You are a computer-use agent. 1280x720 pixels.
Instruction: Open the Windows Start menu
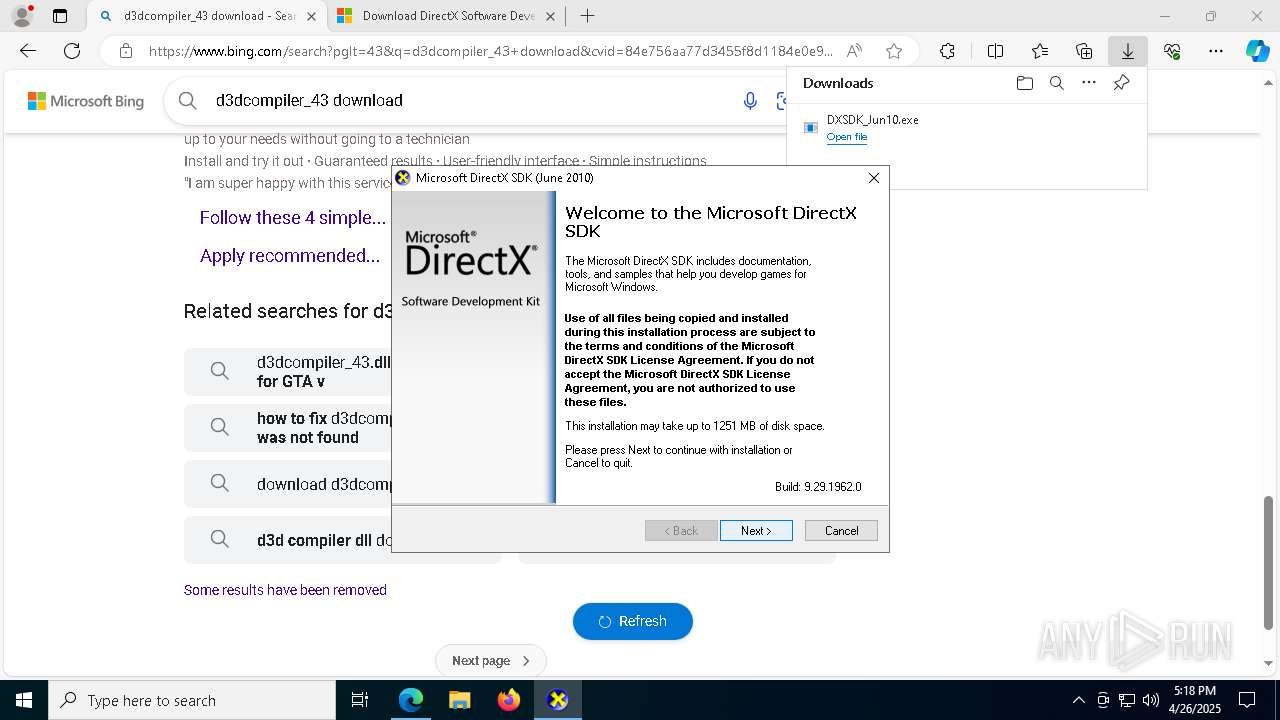click(24, 700)
